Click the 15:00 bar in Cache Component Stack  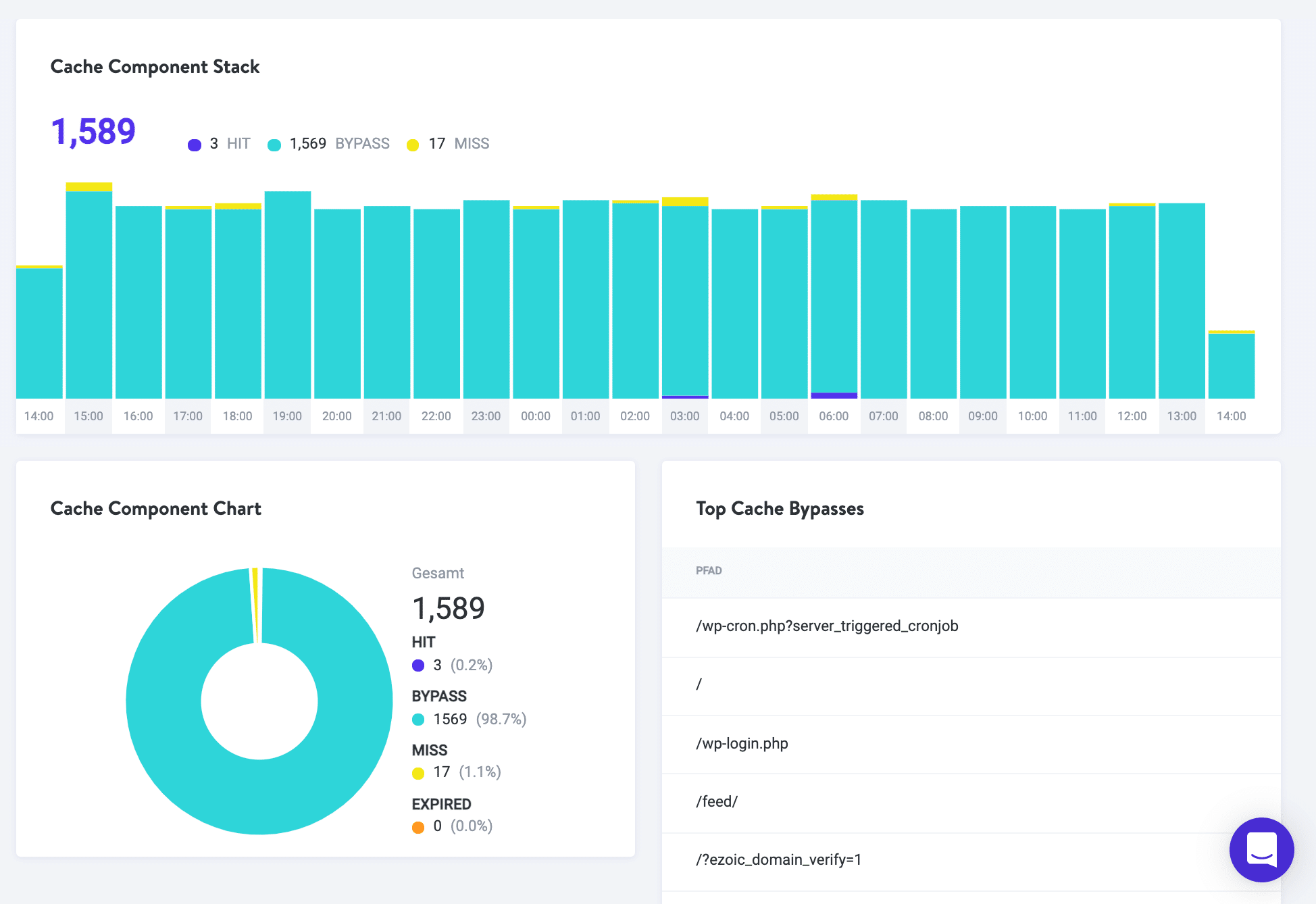coord(88,291)
